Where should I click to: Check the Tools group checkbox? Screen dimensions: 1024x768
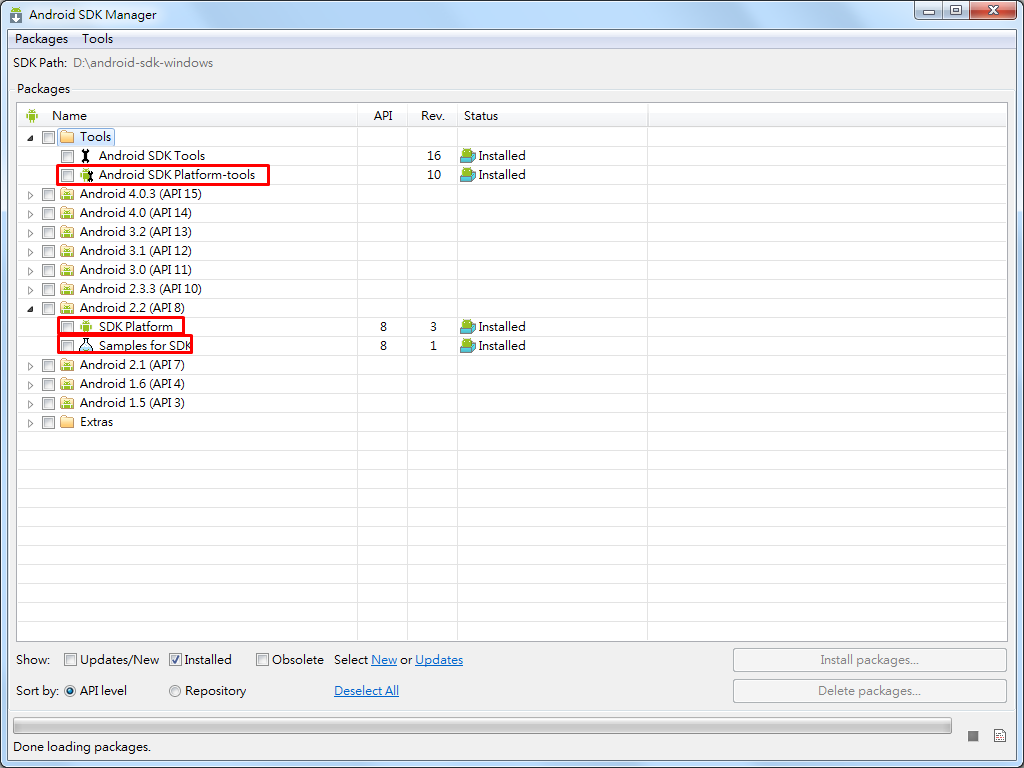tap(48, 138)
